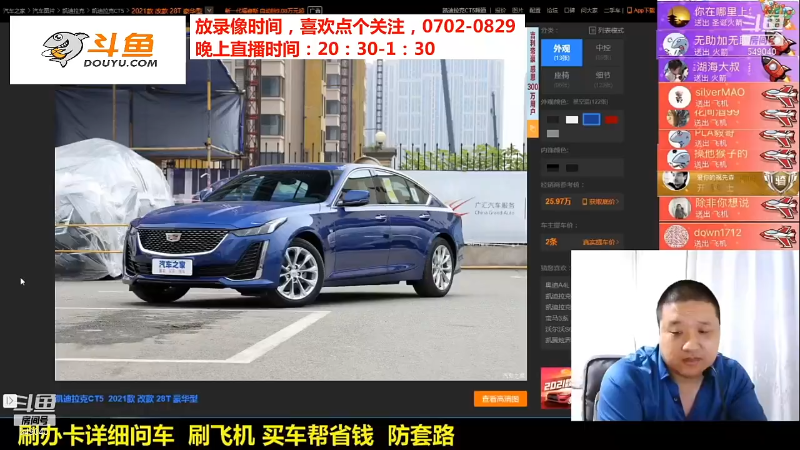The image size is (800, 450).
Task: Switch to 列表模式 list view
Action: click(x=606, y=31)
